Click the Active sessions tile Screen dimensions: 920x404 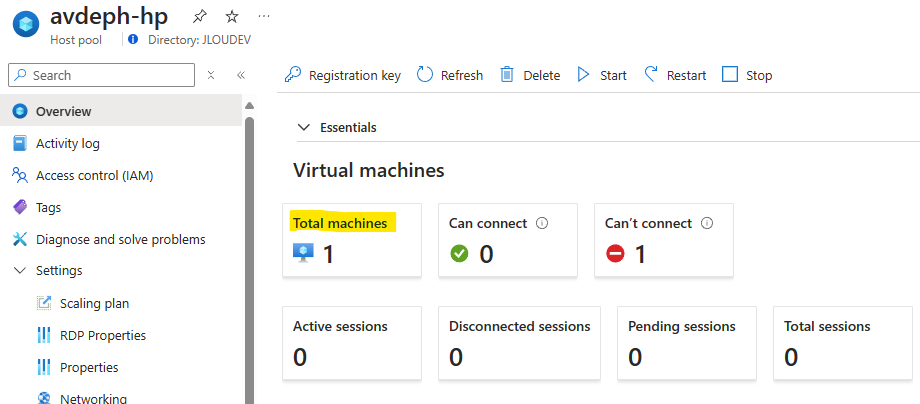(352, 343)
